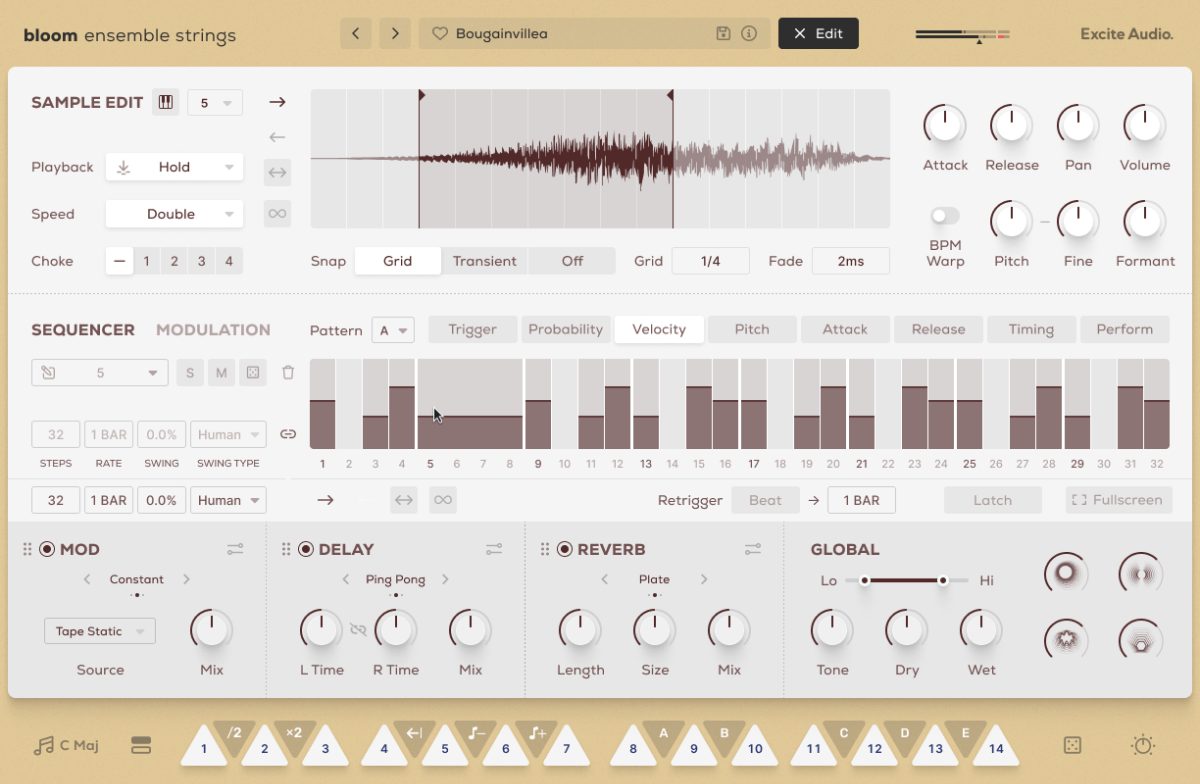
Task: Enable Latch mode
Action: tap(993, 499)
